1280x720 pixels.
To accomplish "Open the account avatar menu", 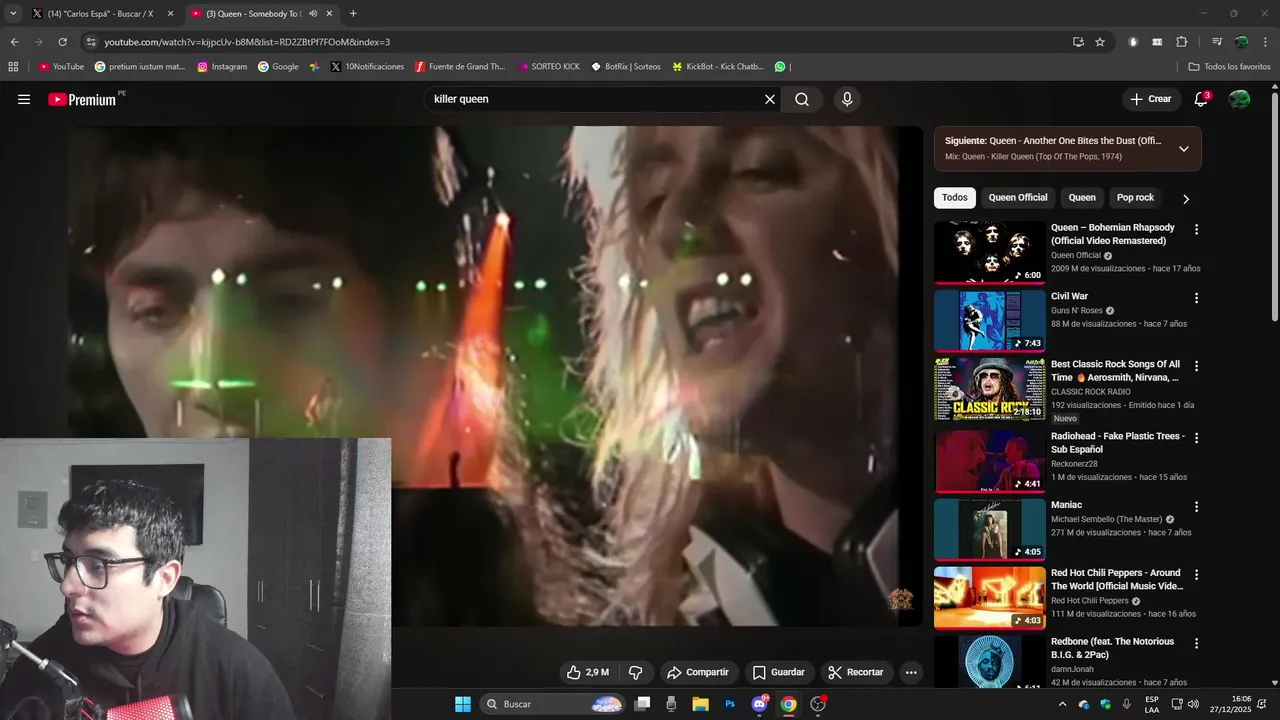I will tap(1239, 99).
